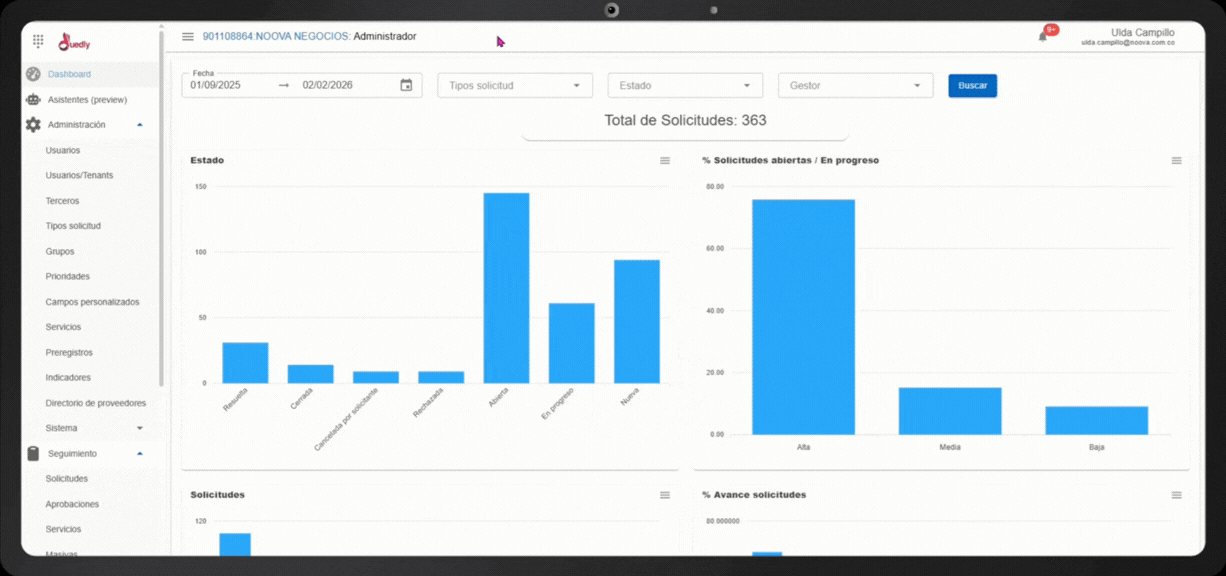Expand the Sistema submenu
Image resolution: width=1226 pixels, height=576 pixels.
tap(139, 428)
